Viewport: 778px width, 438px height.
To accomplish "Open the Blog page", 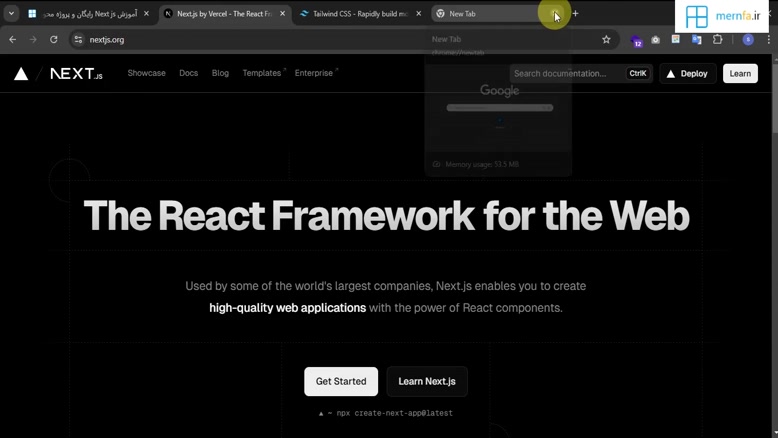I will tap(220, 73).
